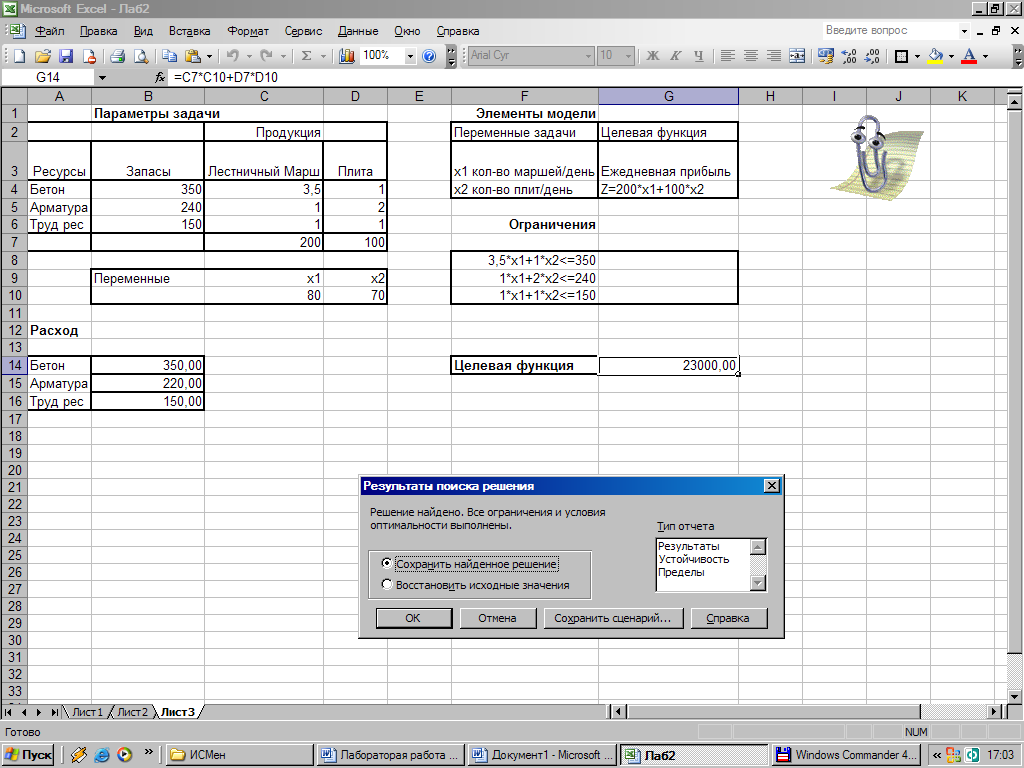Image resolution: width=1024 pixels, height=768 pixels.
Task: Open the Fill Color palette dropdown arrow
Action: pyautogui.click(x=951, y=56)
